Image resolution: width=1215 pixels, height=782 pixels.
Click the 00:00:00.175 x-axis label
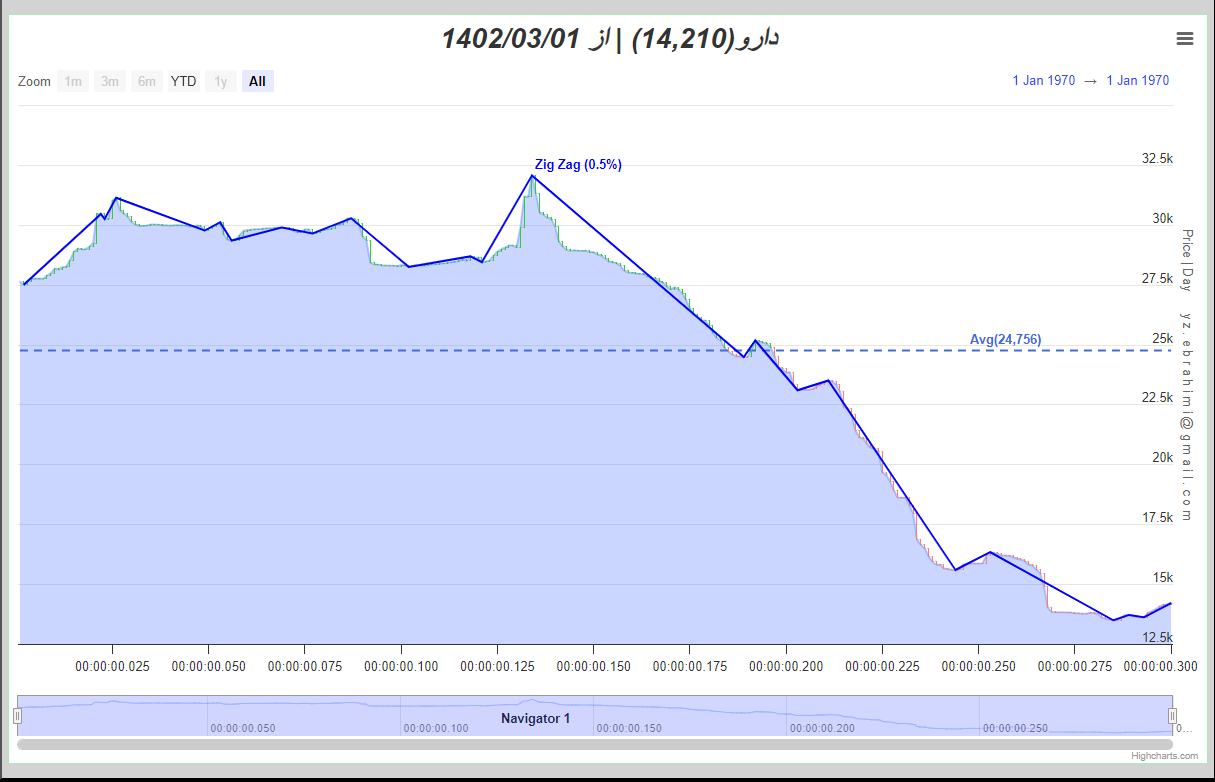(690, 666)
